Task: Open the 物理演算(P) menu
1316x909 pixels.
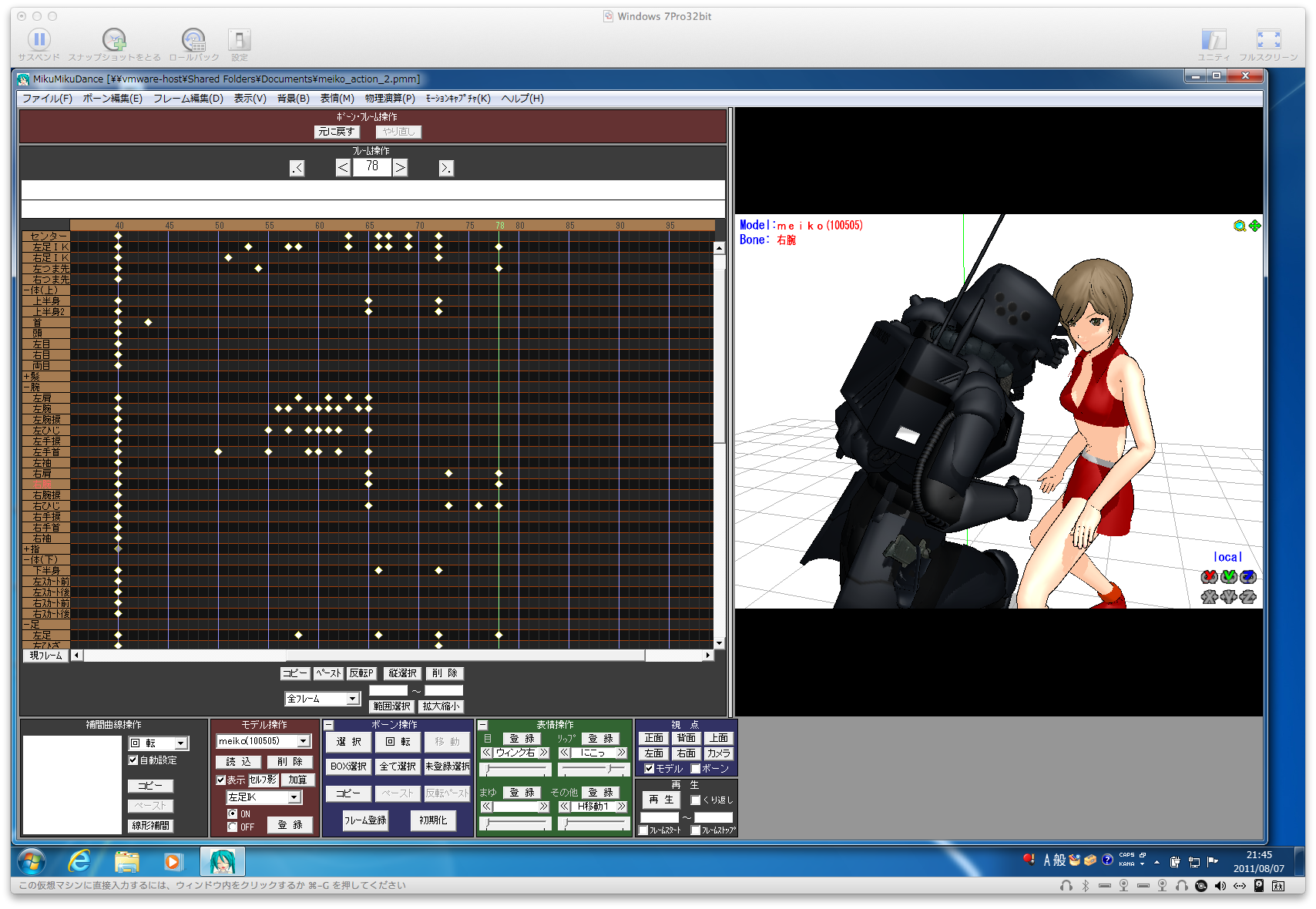Action: [390, 99]
